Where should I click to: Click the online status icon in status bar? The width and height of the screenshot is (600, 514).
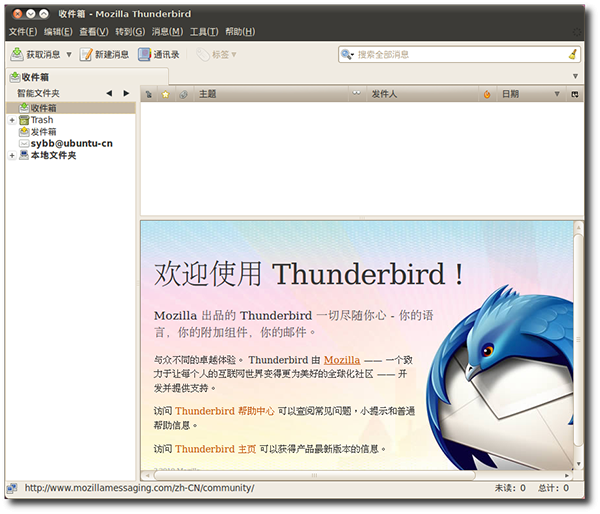click(x=12, y=488)
